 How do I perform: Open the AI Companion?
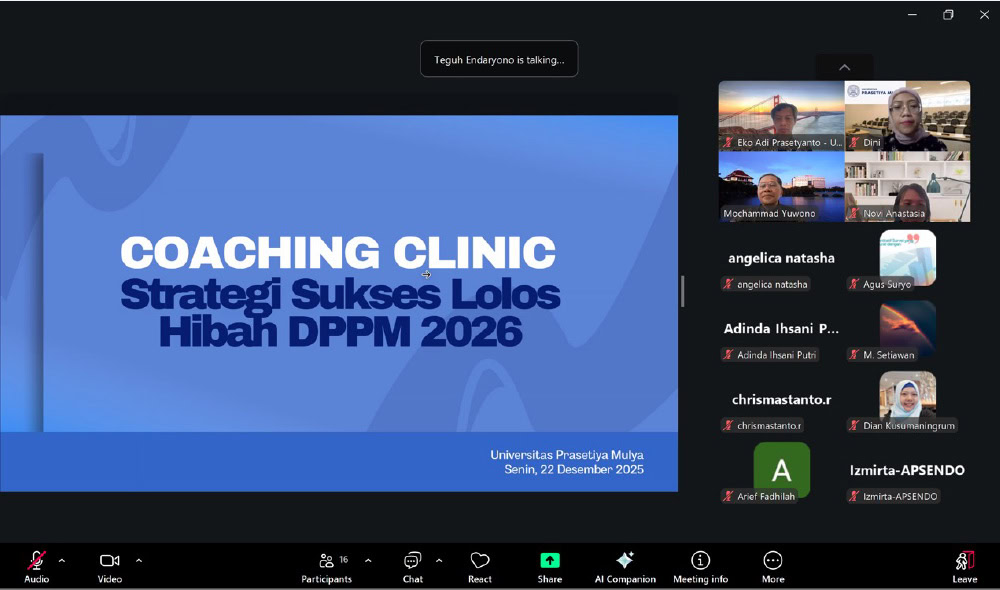coord(625,561)
